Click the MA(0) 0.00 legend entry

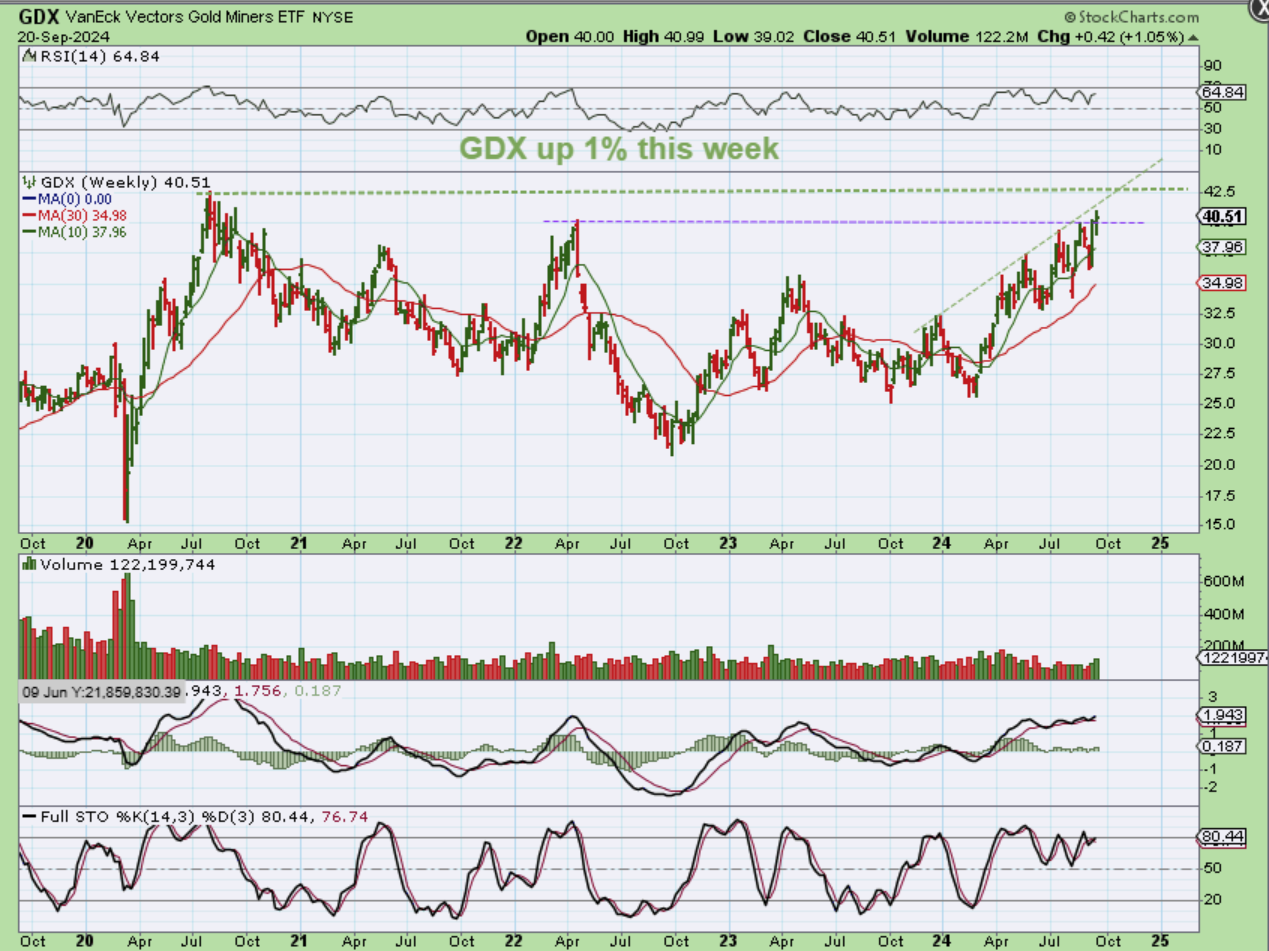coord(69,199)
